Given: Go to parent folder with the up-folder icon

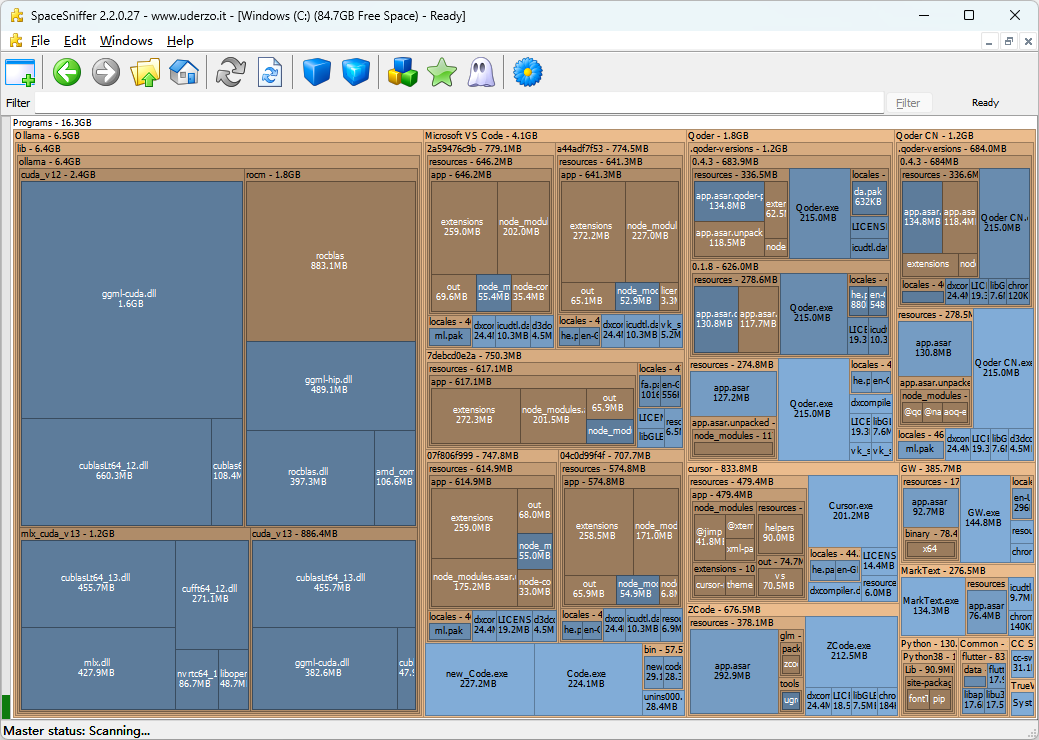Looking at the screenshot, I should (145, 72).
